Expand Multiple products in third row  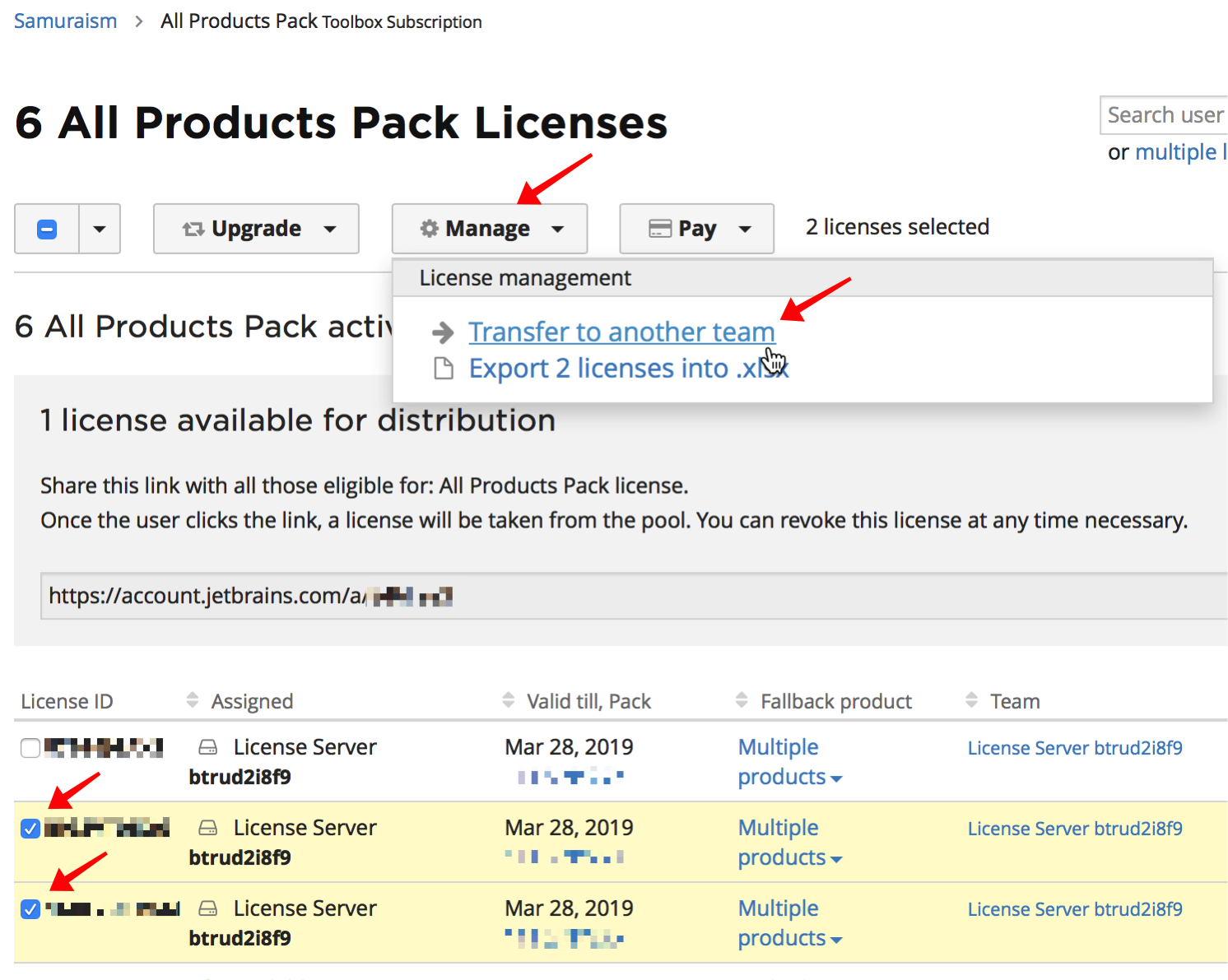[789, 923]
